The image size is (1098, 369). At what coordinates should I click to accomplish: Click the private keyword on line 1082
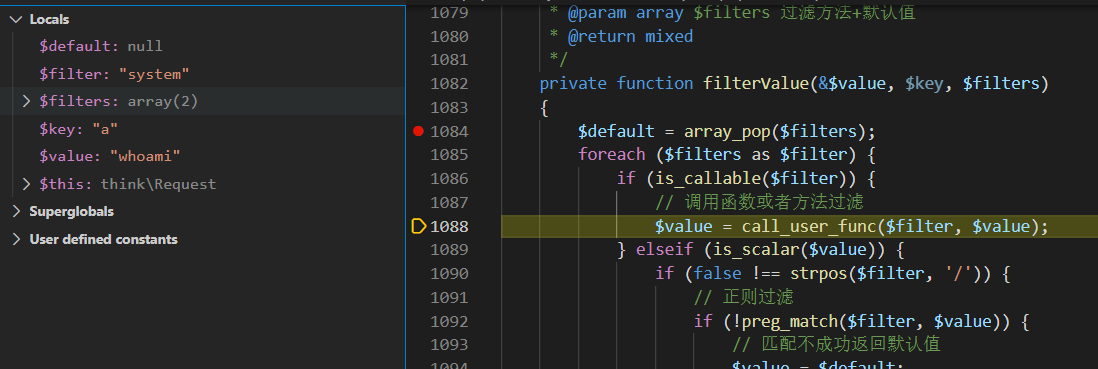pos(573,83)
